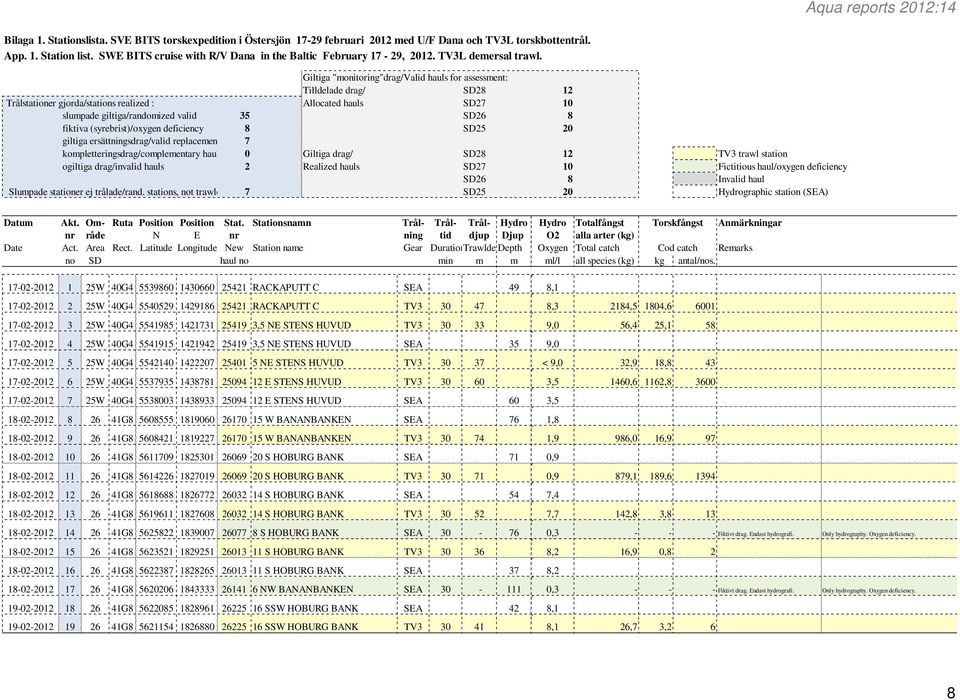Click 'Slumpade stationer ej trålade' summary line
This screenshot has height=700, width=960.
point(113,192)
